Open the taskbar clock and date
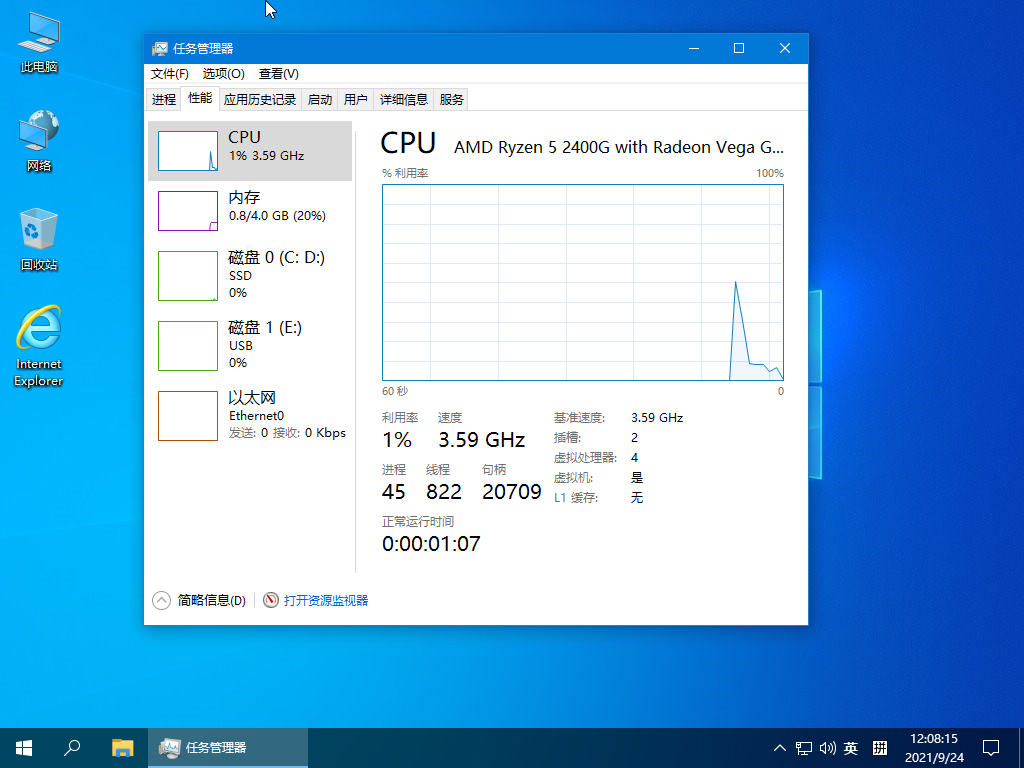Image resolution: width=1024 pixels, height=768 pixels. click(x=934, y=748)
